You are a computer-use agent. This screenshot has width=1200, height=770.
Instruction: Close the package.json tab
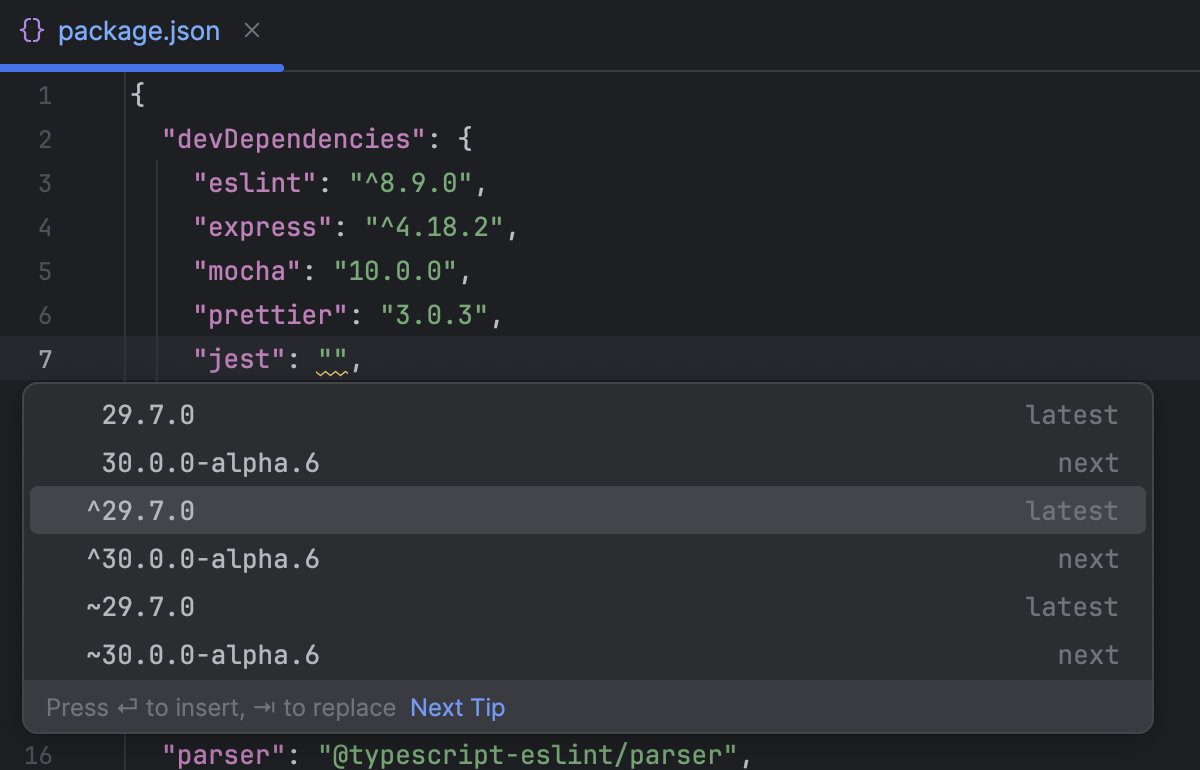[x=251, y=31]
